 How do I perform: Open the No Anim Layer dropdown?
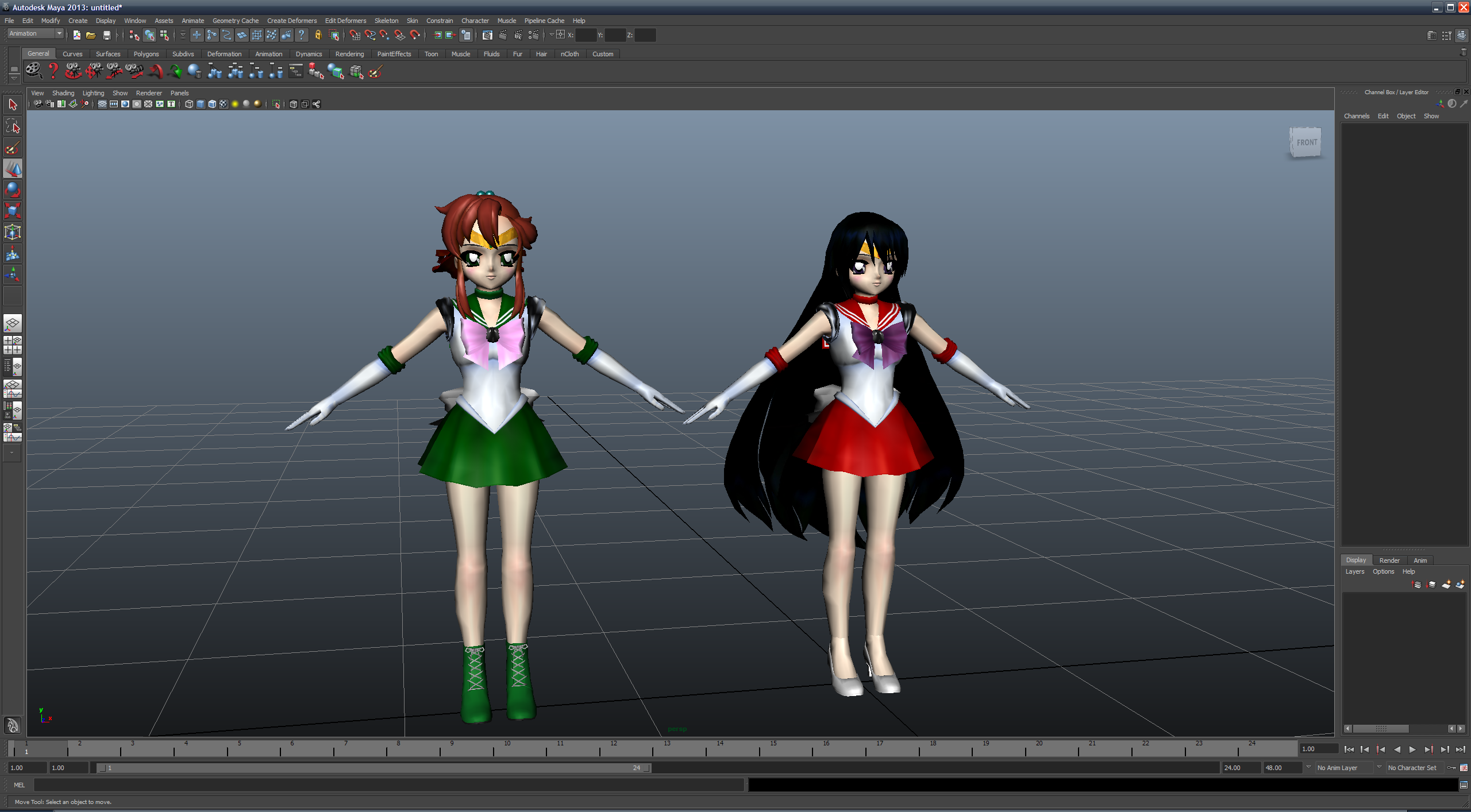(x=1344, y=768)
